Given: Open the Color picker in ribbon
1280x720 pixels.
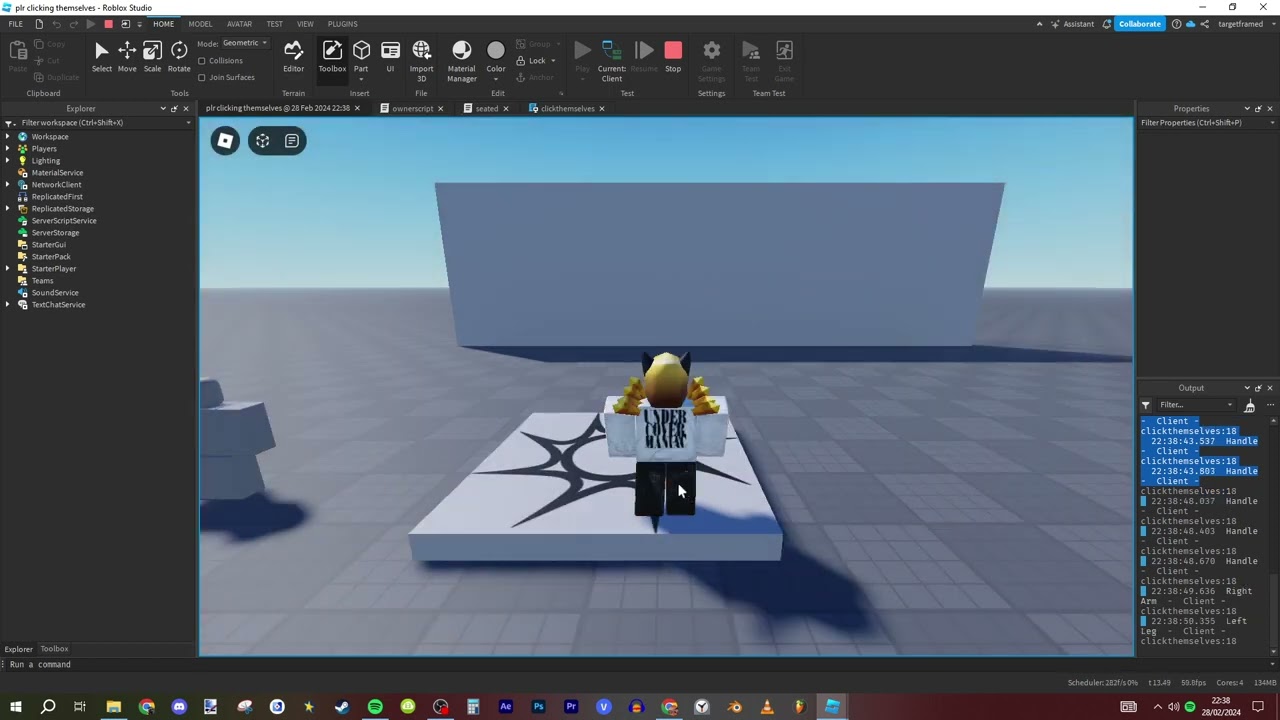Looking at the screenshot, I should (x=496, y=57).
